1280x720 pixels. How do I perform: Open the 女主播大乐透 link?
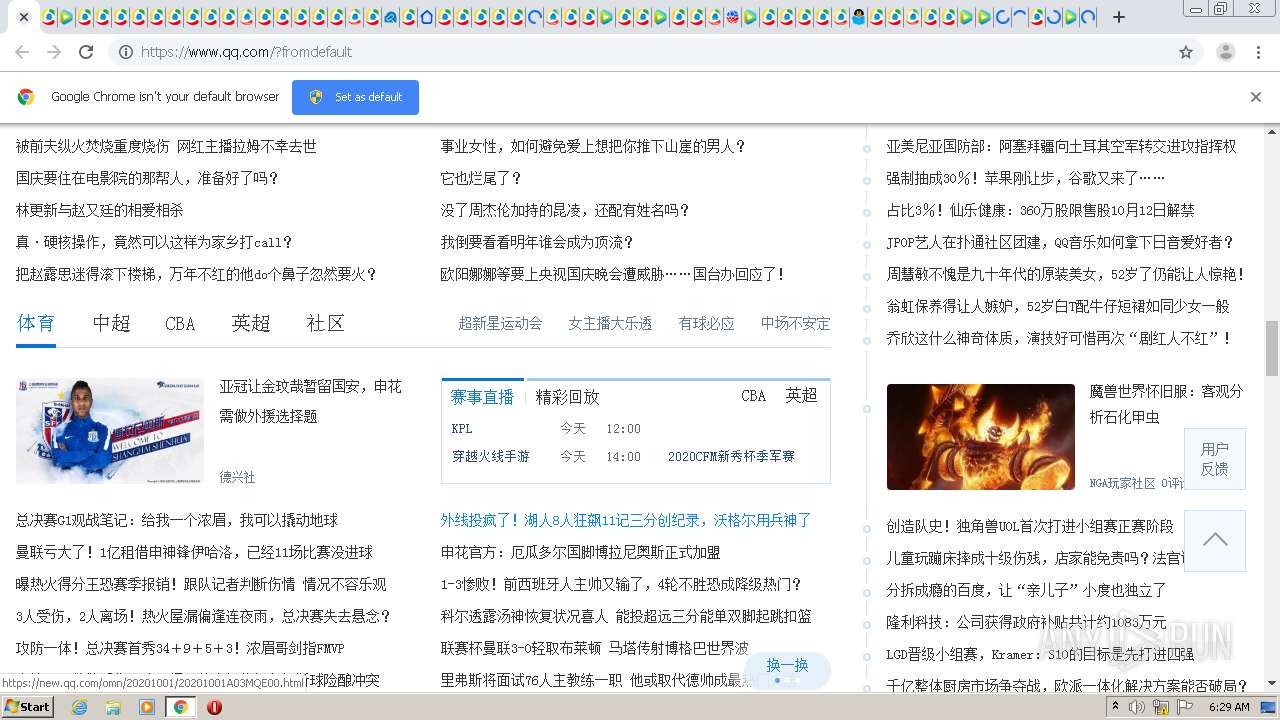coord(610,324)
